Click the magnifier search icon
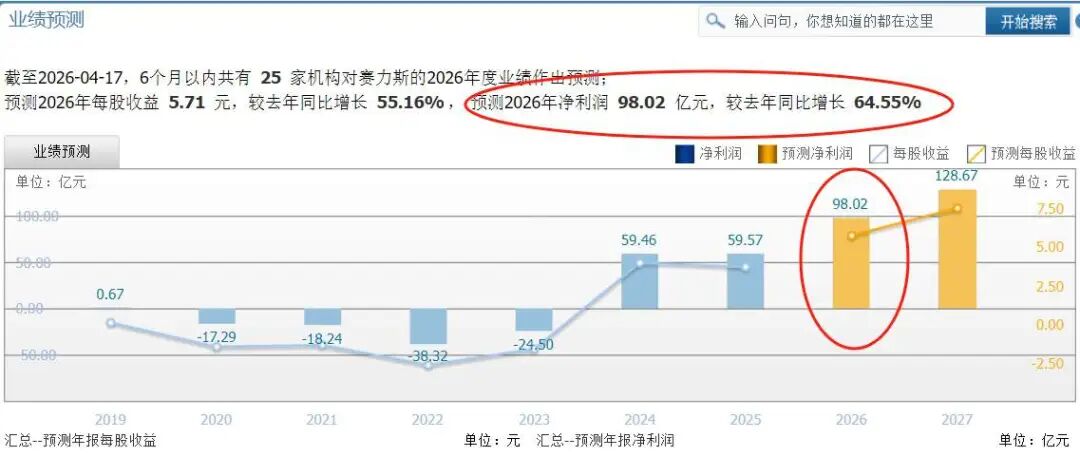Screen dimensions: 1080x457 715,21
